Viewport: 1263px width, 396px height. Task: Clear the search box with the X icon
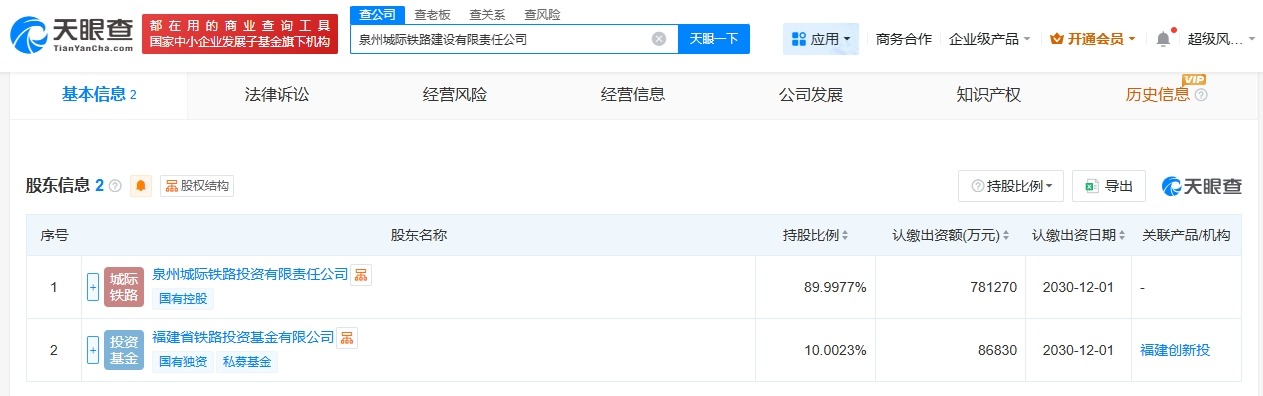pos(659,39)
